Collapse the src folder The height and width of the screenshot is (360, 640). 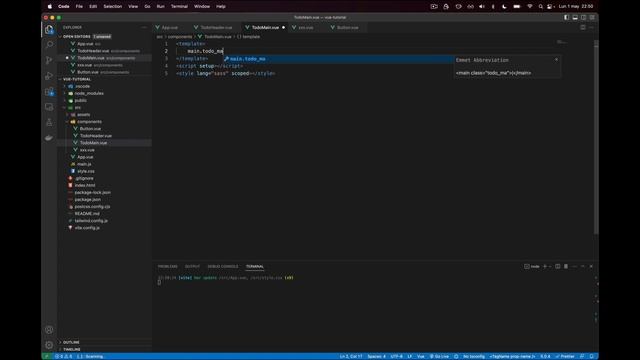pos(78,108)
